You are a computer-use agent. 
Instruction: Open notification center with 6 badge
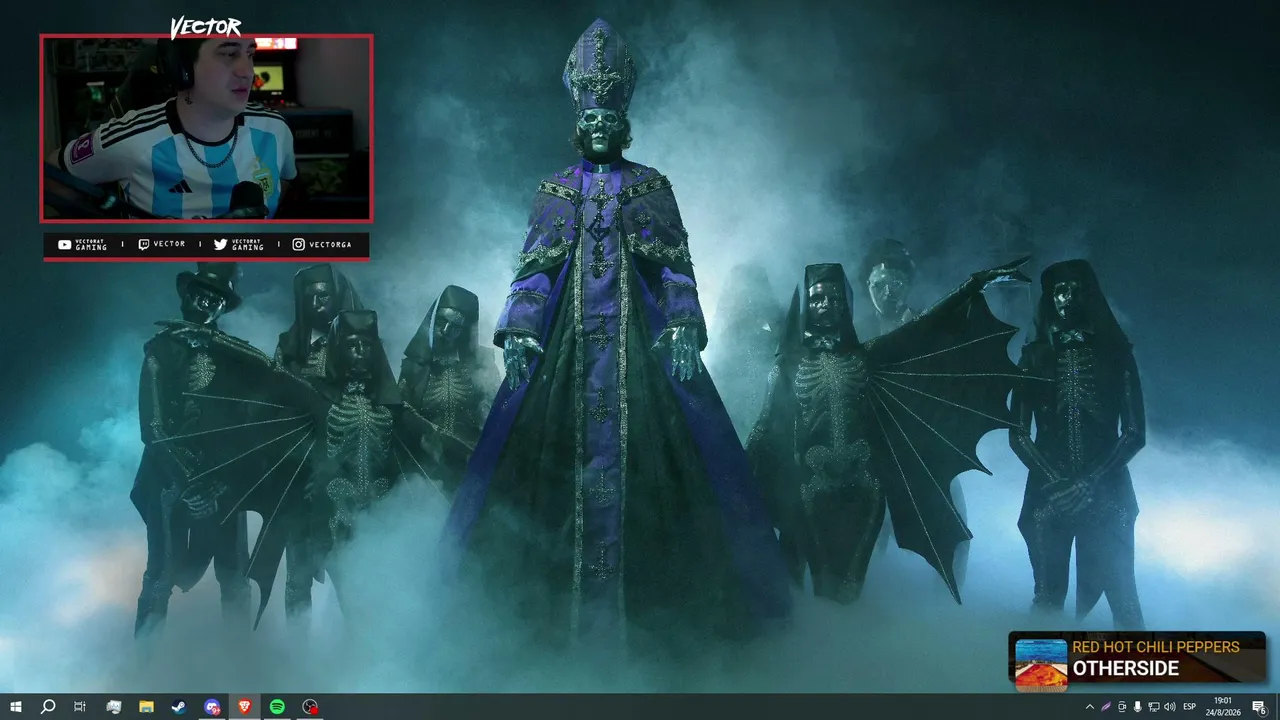pyautogui.click(x=1260, y=707)
